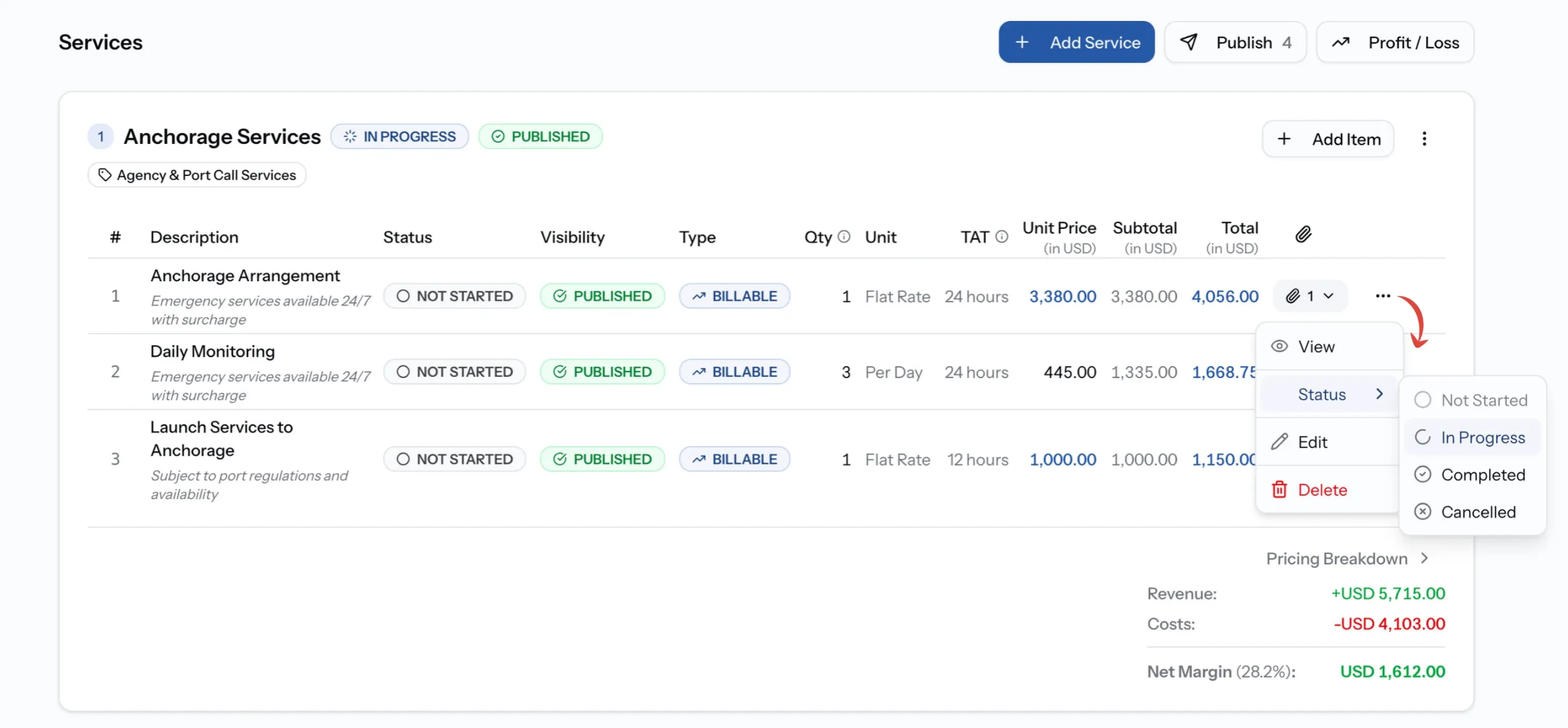This screenshot has width=1568, height=728.
Task: Click the Qty info icon
Action: [843, 236]
